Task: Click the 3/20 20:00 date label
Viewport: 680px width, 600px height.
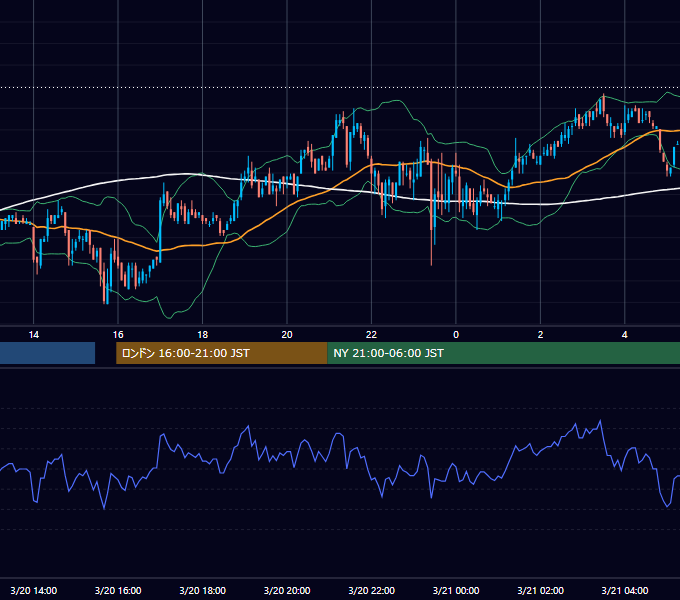Action: (287, 590)
